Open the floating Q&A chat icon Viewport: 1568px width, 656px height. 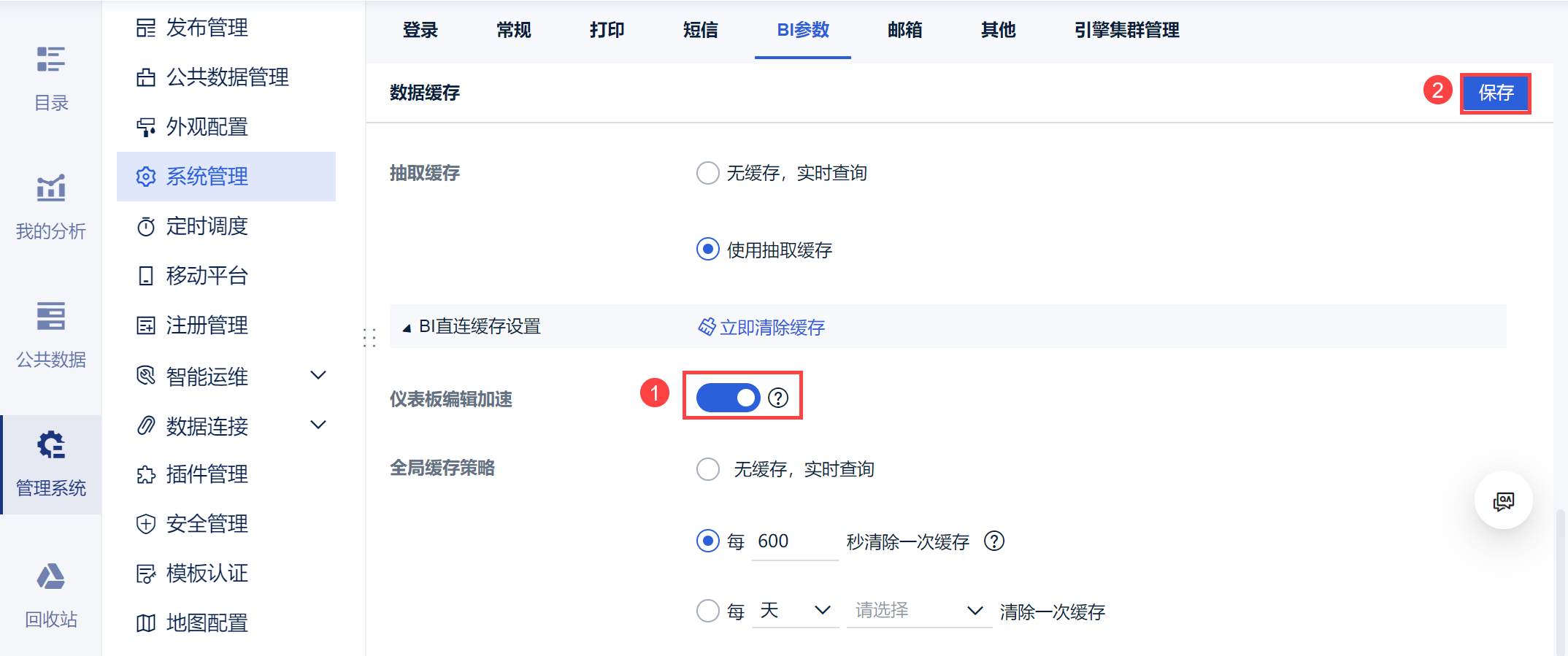pyautogui.click(x=1503, y=501)
